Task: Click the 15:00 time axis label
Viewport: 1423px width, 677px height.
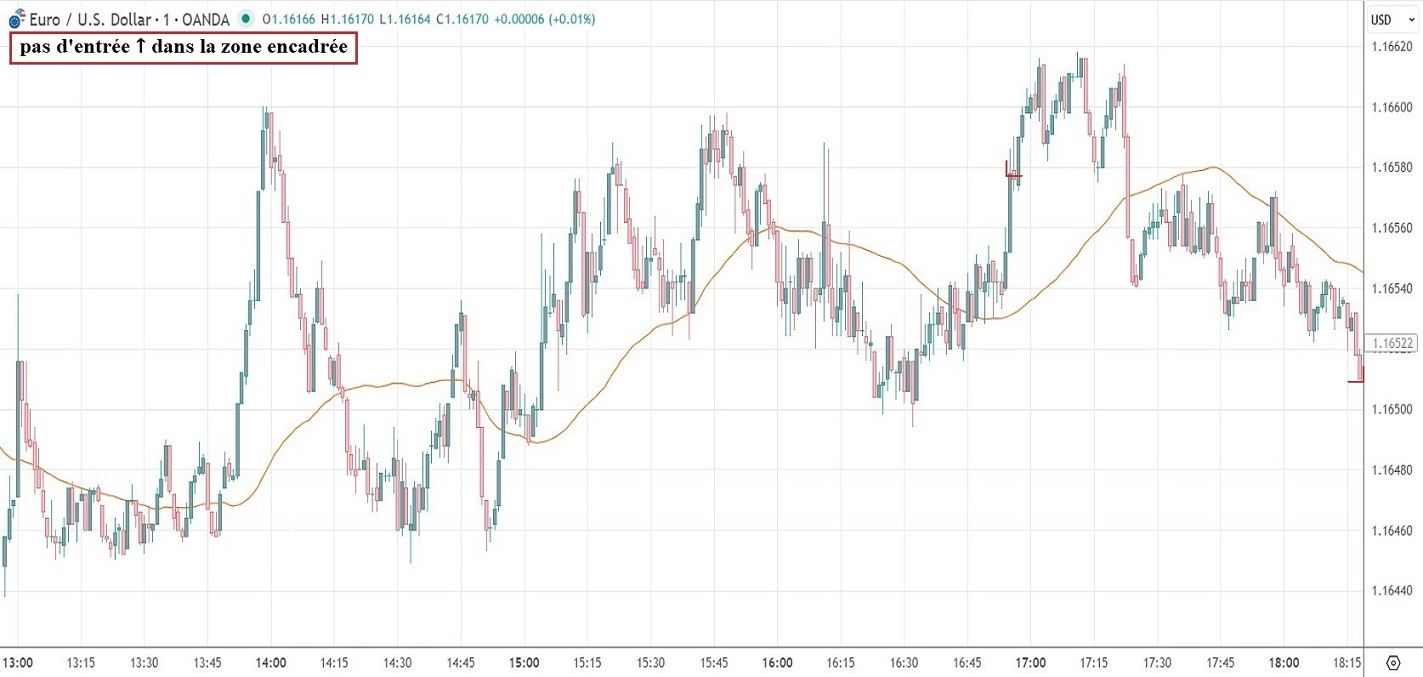Action: coord(524,663)
